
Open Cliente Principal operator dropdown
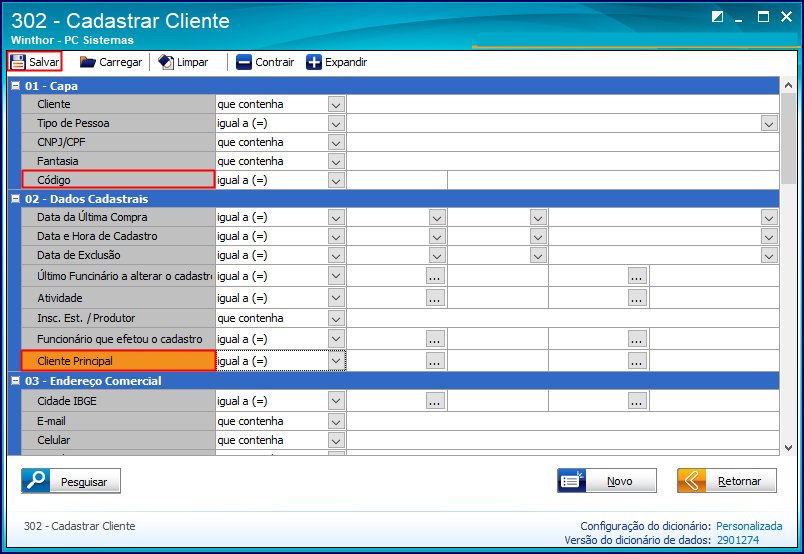click(x=336, y=361)
